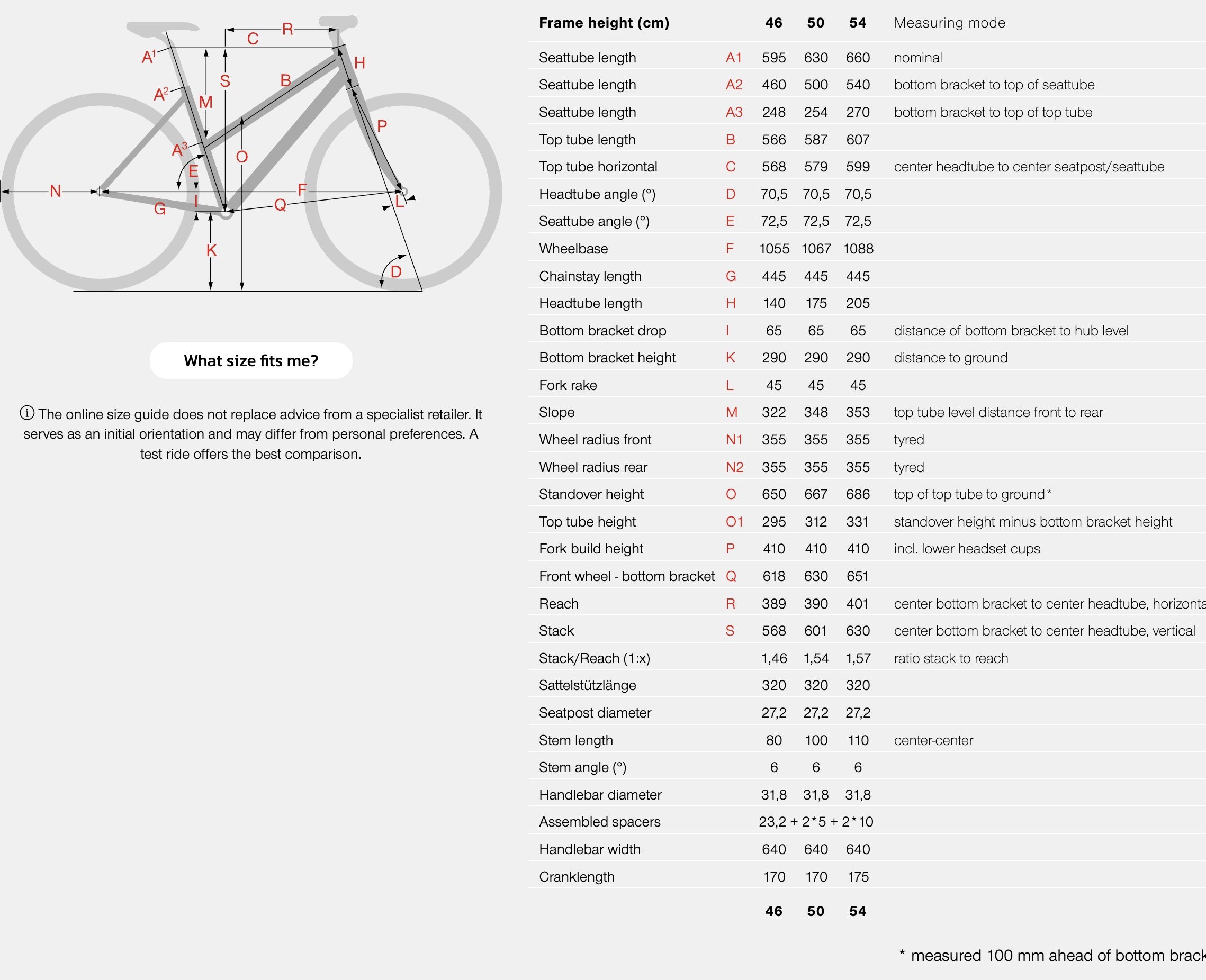Click the Stack row label
Viewport: 1206px width, 980px height.
point(556,631)
